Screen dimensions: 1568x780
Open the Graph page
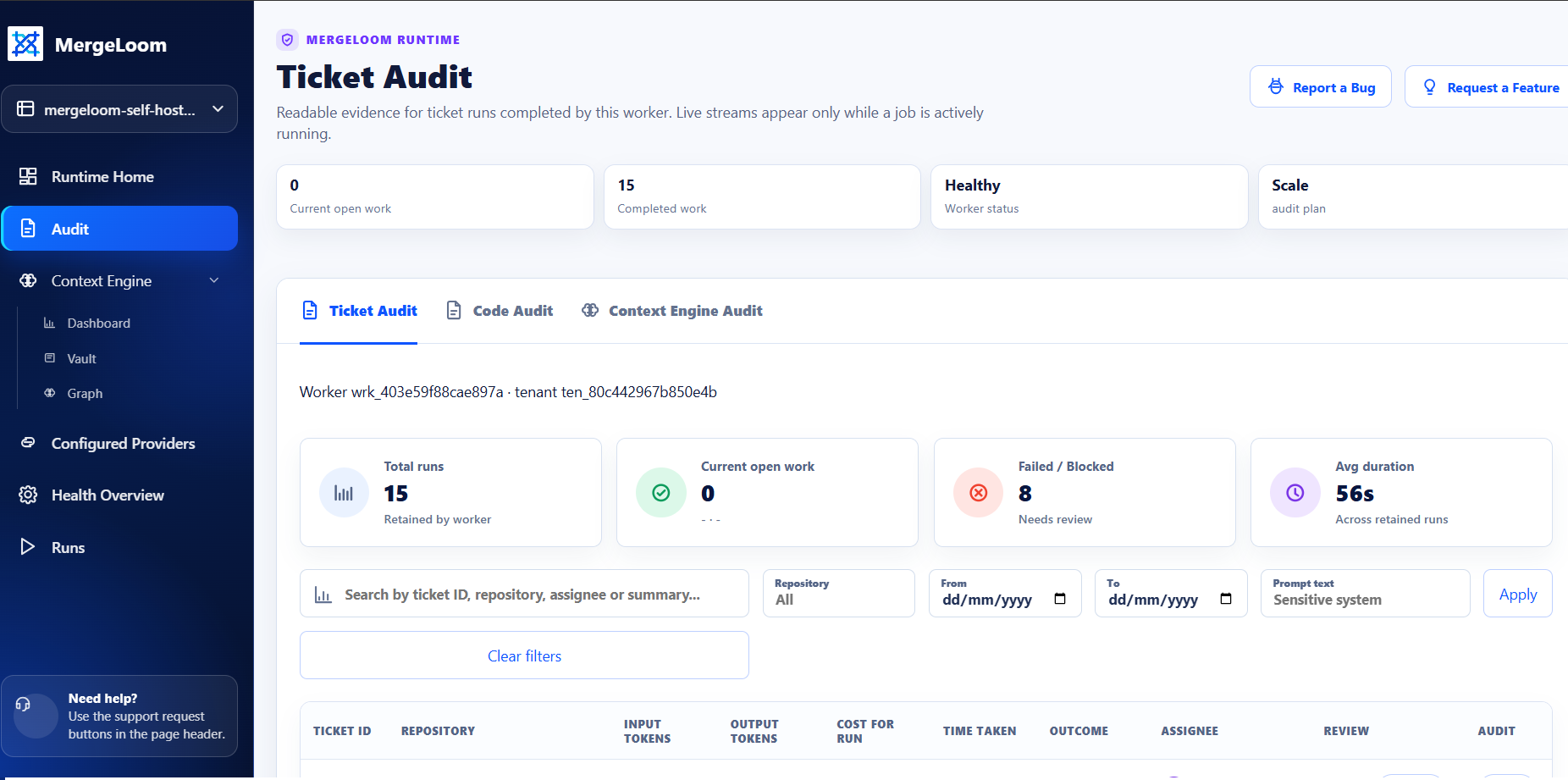[x=85, y=393]
